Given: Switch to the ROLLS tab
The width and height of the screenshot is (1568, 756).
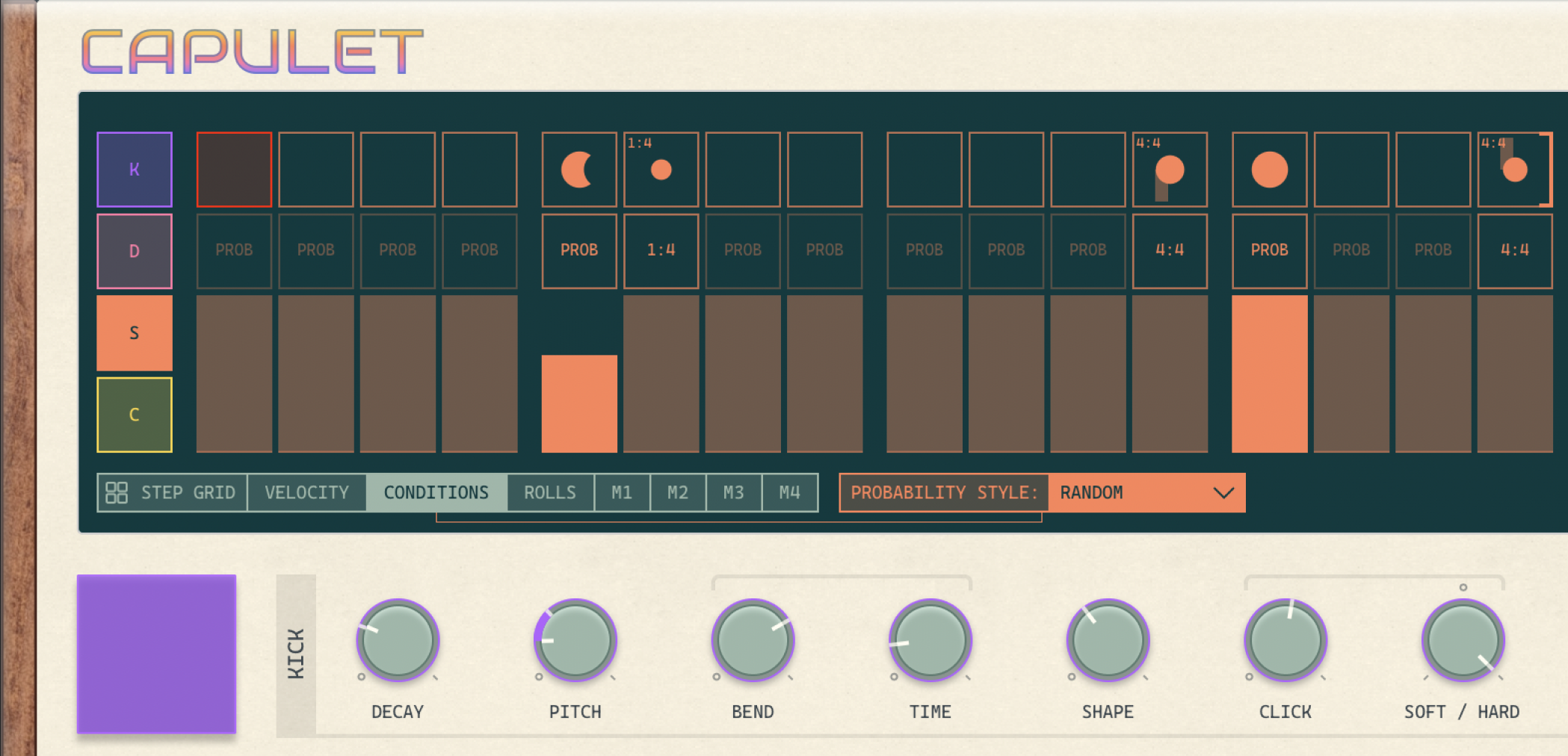Looking at the screenshot, I should pyautogui.click(x=550, y=493).
